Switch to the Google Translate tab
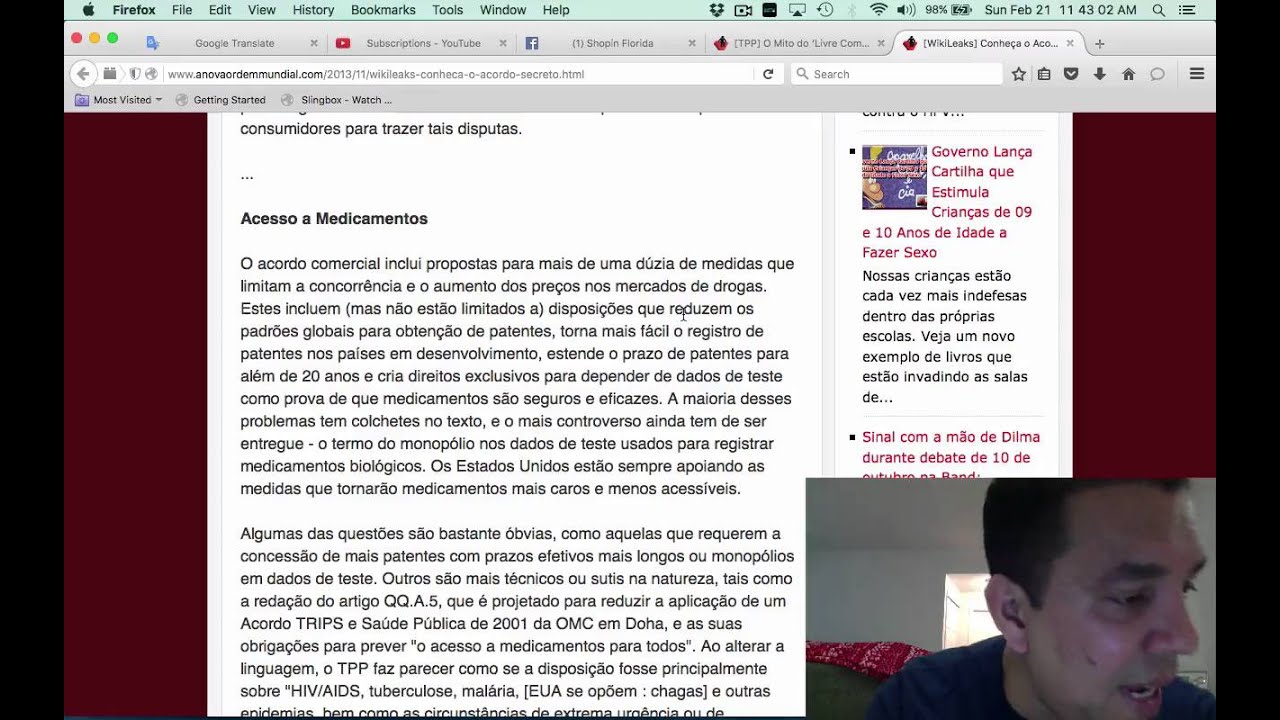The width and height of the screenshot is (1280, 720). click(232, 43)
